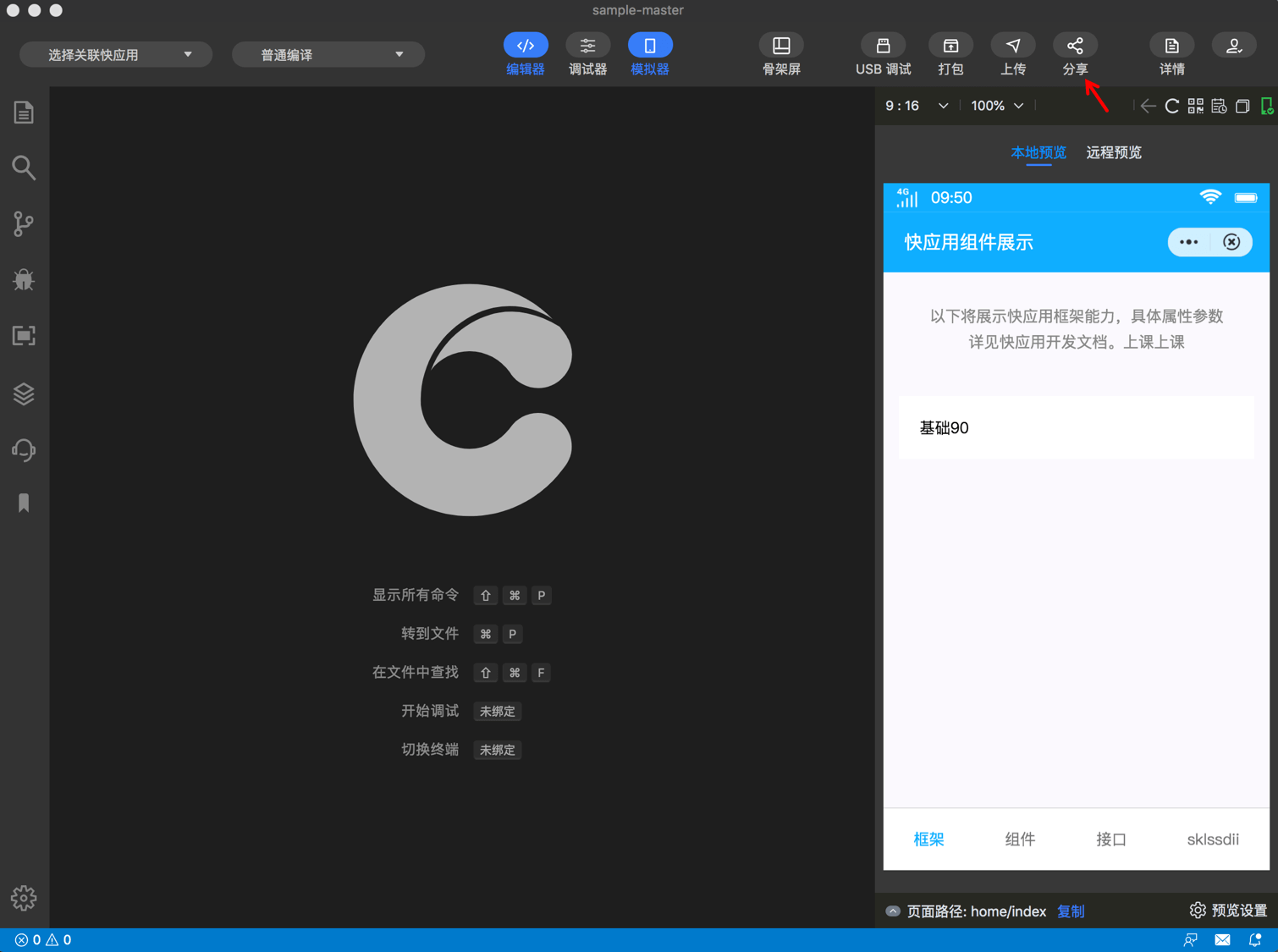Copy the page path with 复制
Image resolution: width=1278 pixels, height=952 pixels.
[1070, 911]
